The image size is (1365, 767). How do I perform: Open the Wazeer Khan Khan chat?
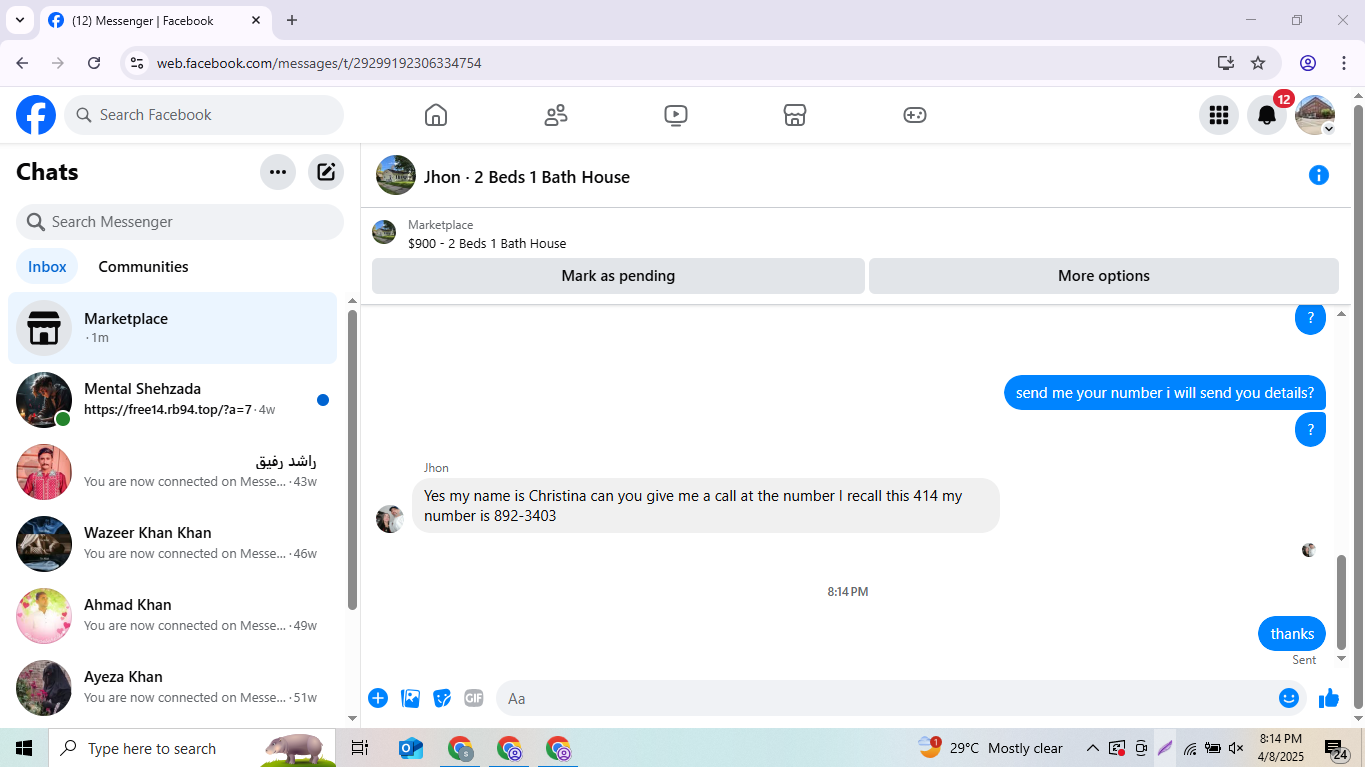[x=173, y=544]
